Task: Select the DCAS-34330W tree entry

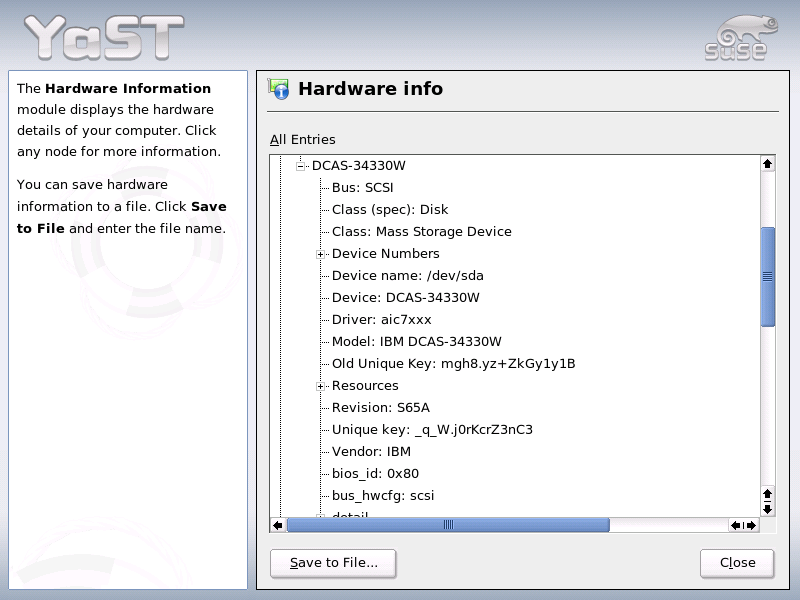Action: tap(359, 166)
